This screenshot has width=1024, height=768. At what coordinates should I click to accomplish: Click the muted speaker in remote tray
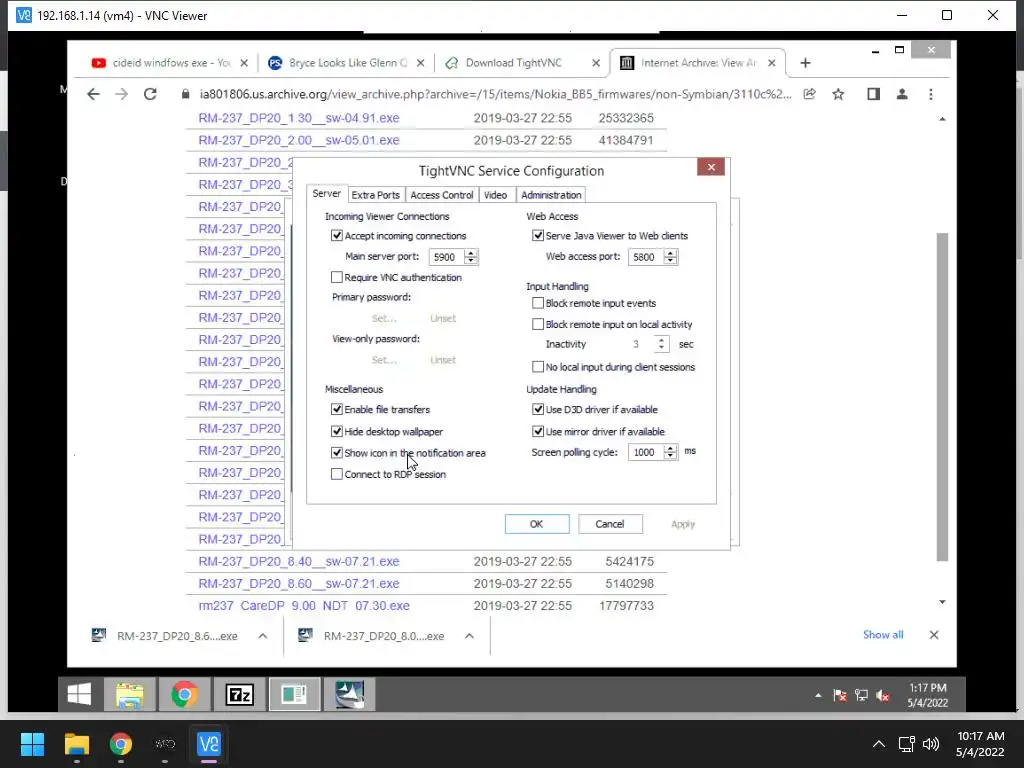coord(883,696)
